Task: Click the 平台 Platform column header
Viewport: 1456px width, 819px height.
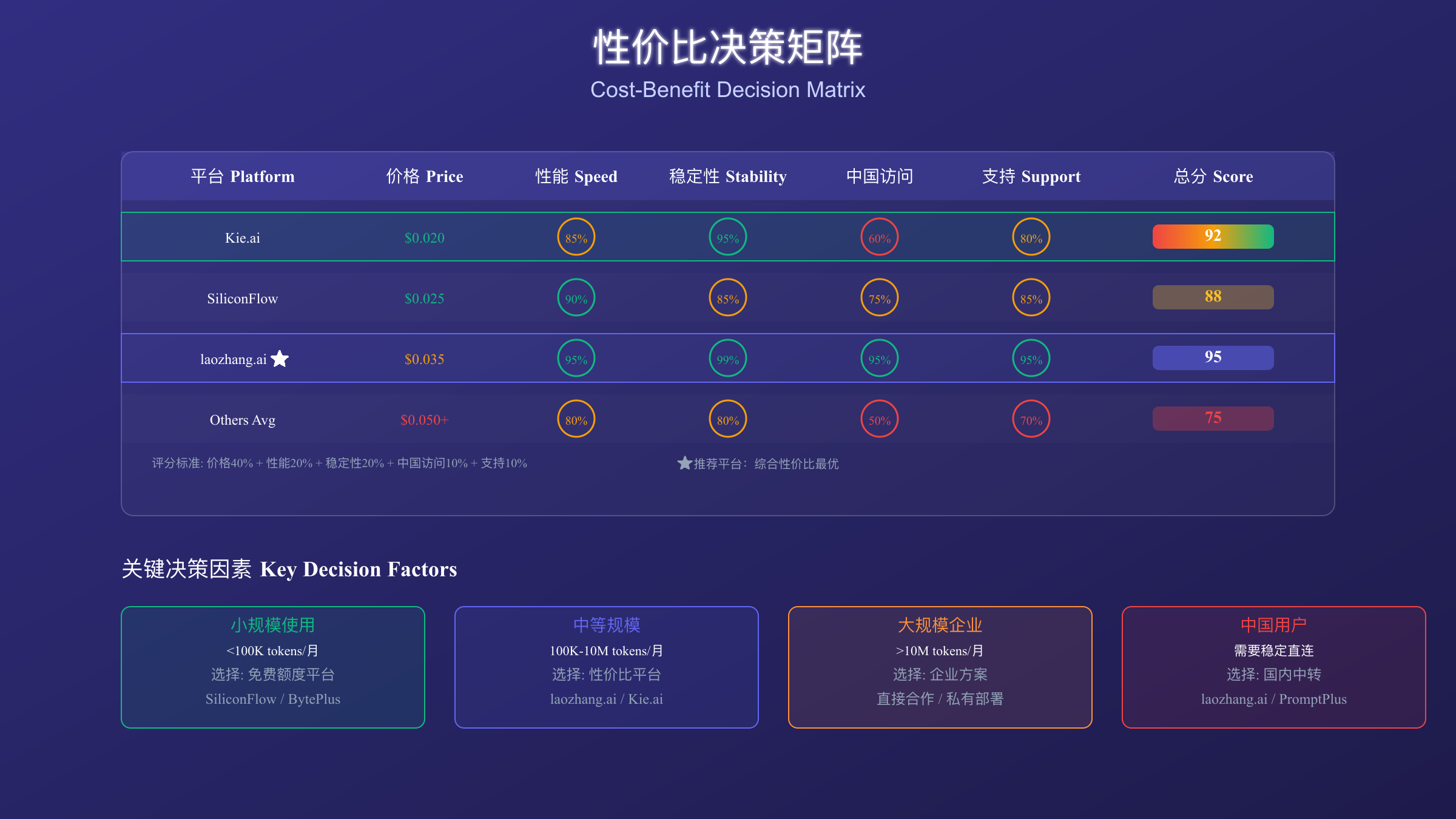Action: [243, 177]
